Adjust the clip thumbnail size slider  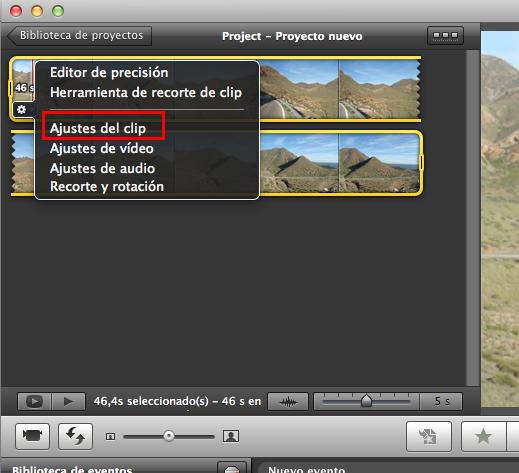click(x=169, y=436)
